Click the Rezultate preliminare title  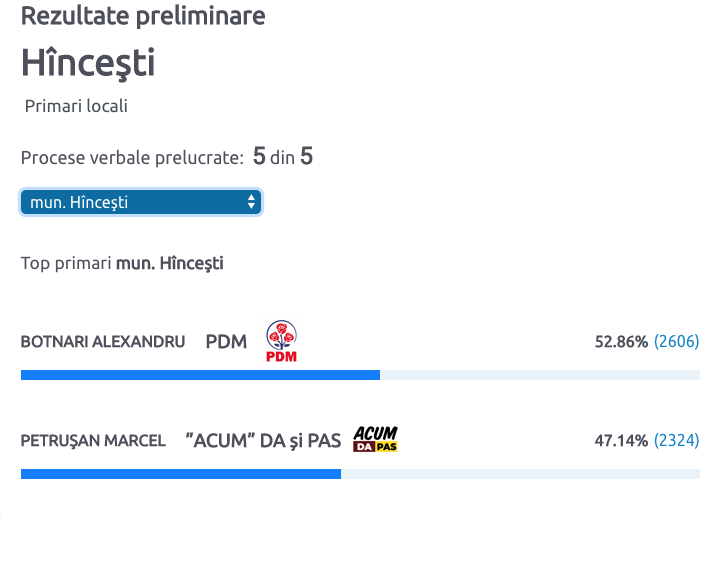tap(143, 16)
